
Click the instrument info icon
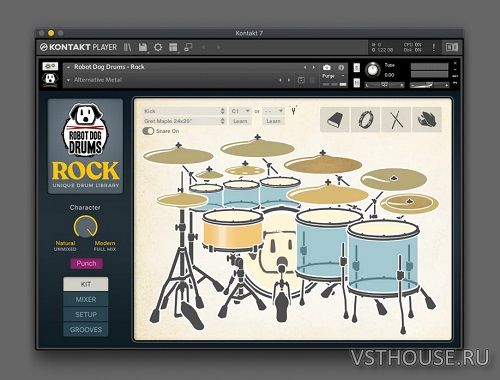pos(341,67)
